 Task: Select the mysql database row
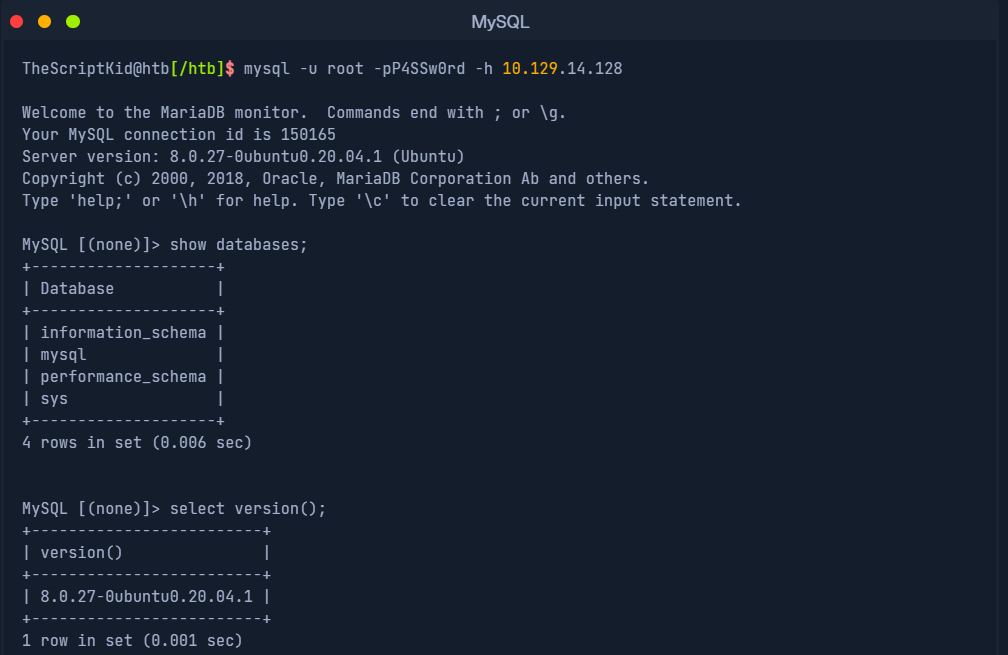click(123, 355)
